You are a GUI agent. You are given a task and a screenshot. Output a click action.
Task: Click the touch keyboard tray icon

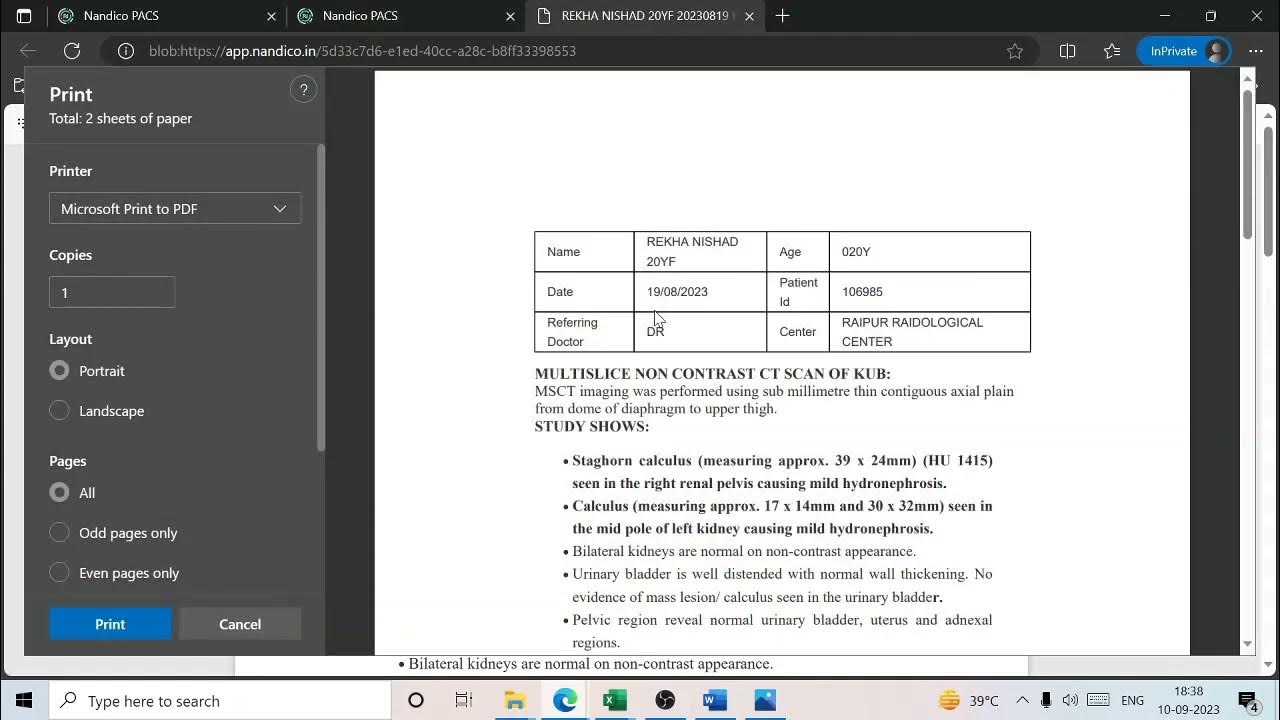pos(1098,700)
